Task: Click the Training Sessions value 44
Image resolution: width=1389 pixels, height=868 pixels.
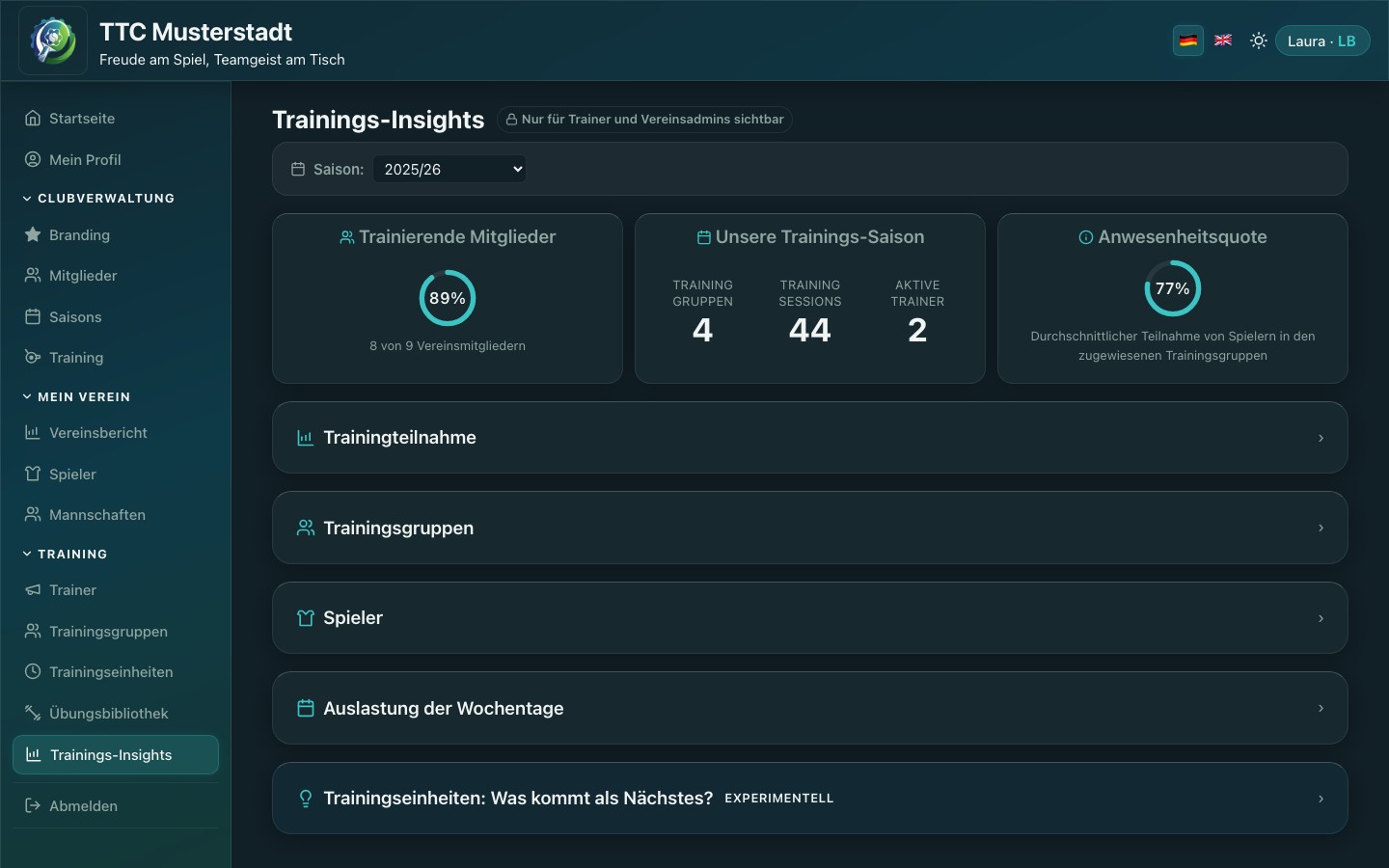Action: pos(810,331)
